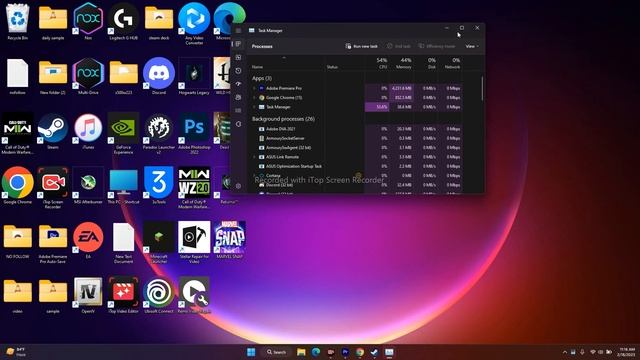Expand Adobe Premiere Pro process group
The width and height of the screenshot is (640, 360).
(x=255, y=88)
